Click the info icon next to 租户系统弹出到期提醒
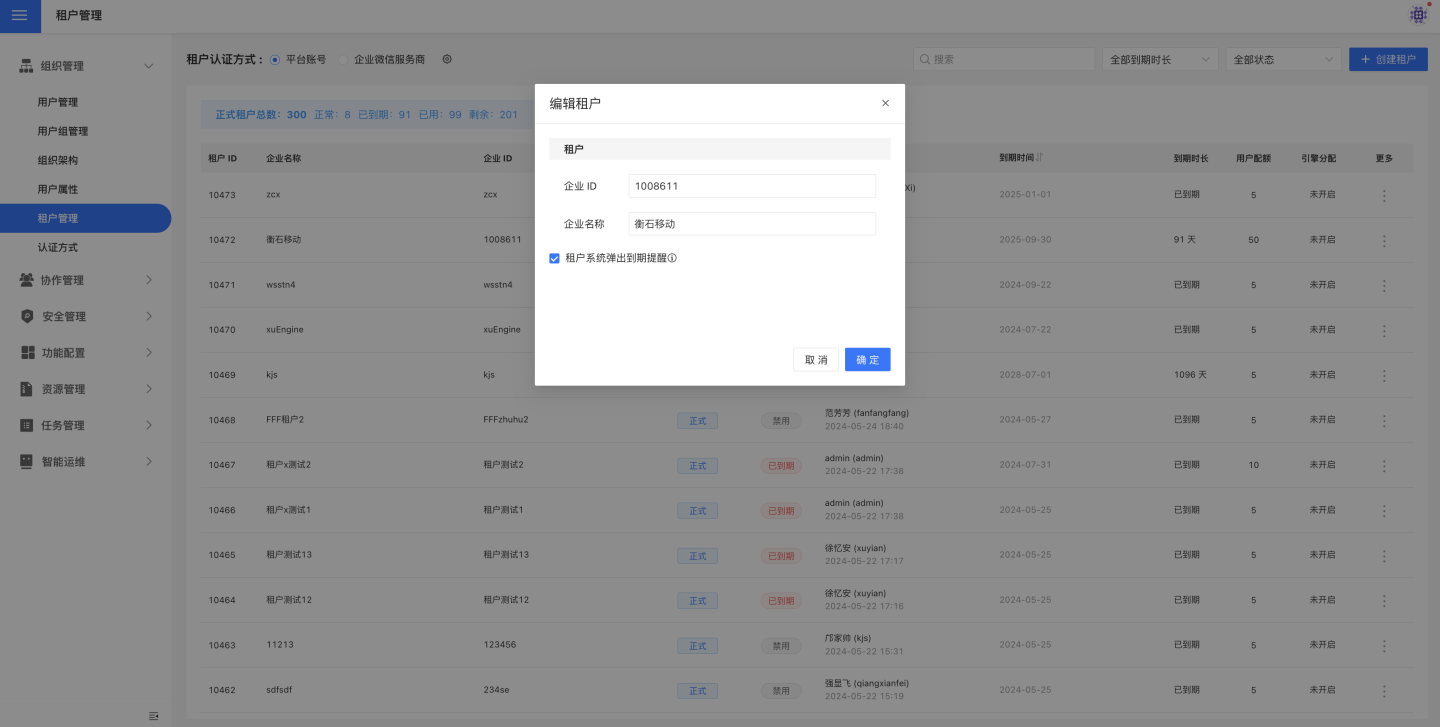 tap(673, 258)
